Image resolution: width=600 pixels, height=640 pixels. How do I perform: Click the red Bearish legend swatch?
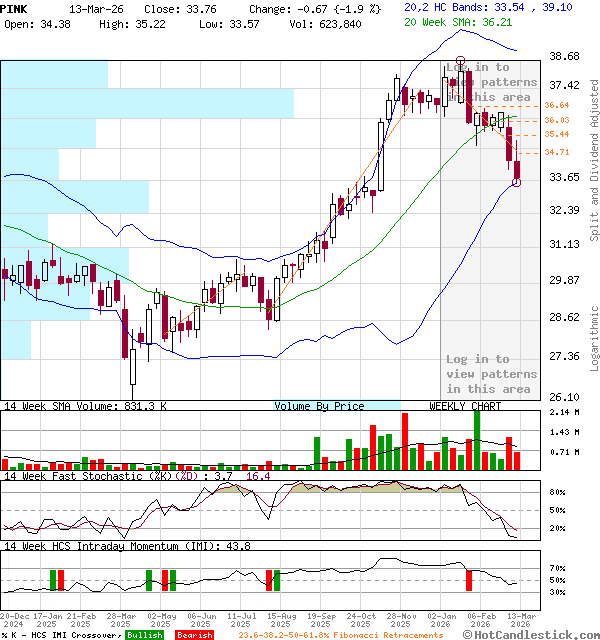(194, 634)
